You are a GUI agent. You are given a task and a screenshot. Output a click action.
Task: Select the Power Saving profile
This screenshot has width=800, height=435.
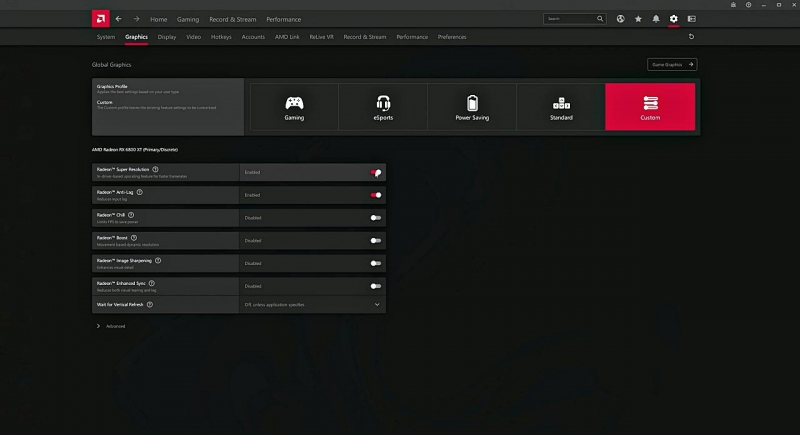[472, 107]
